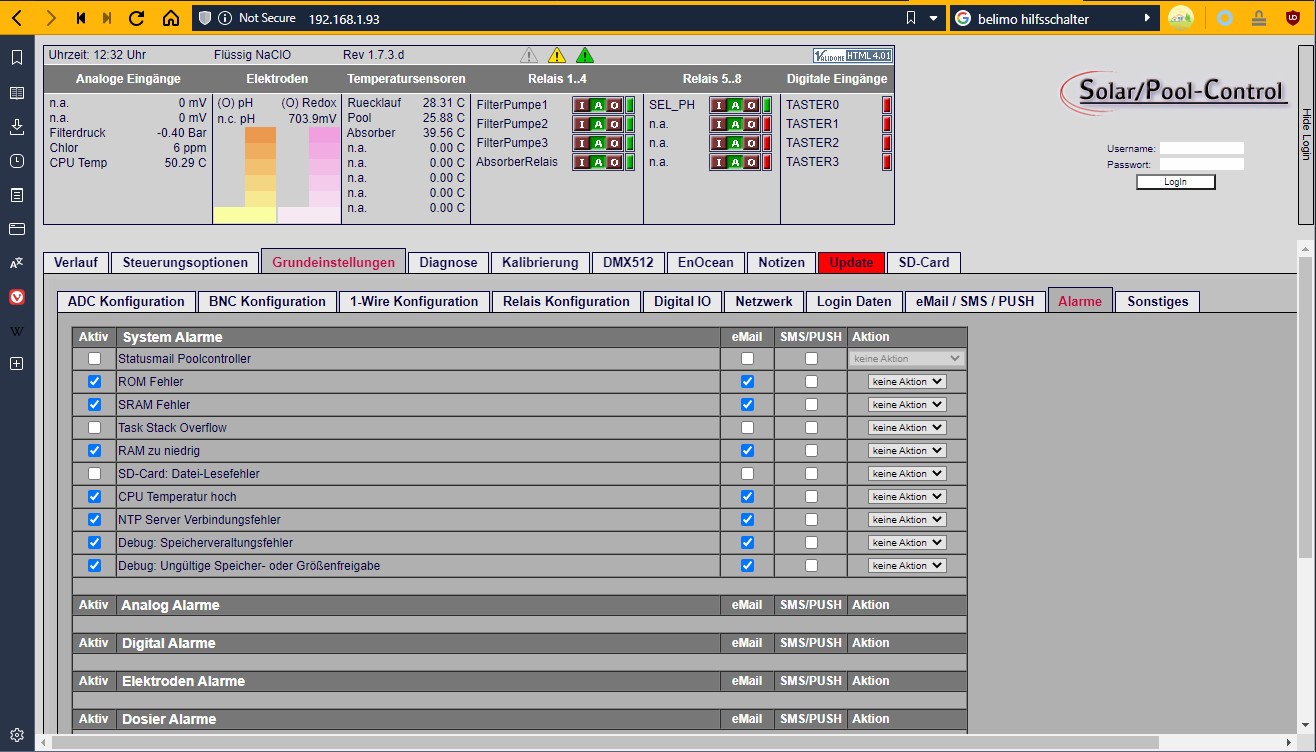Open Aktion dropdown for SRAM Fehler
Screen dimensions: 1316x752
907,404
